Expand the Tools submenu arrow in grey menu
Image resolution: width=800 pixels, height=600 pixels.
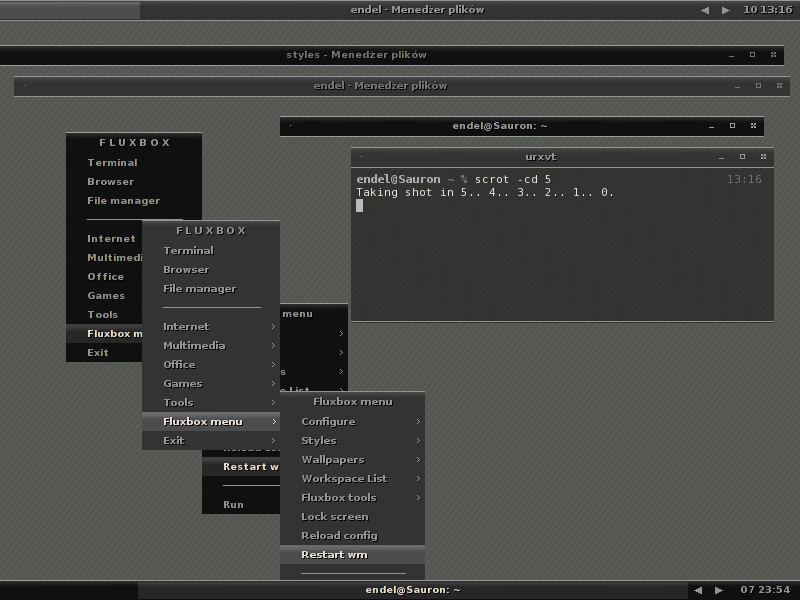pos(273,403)
